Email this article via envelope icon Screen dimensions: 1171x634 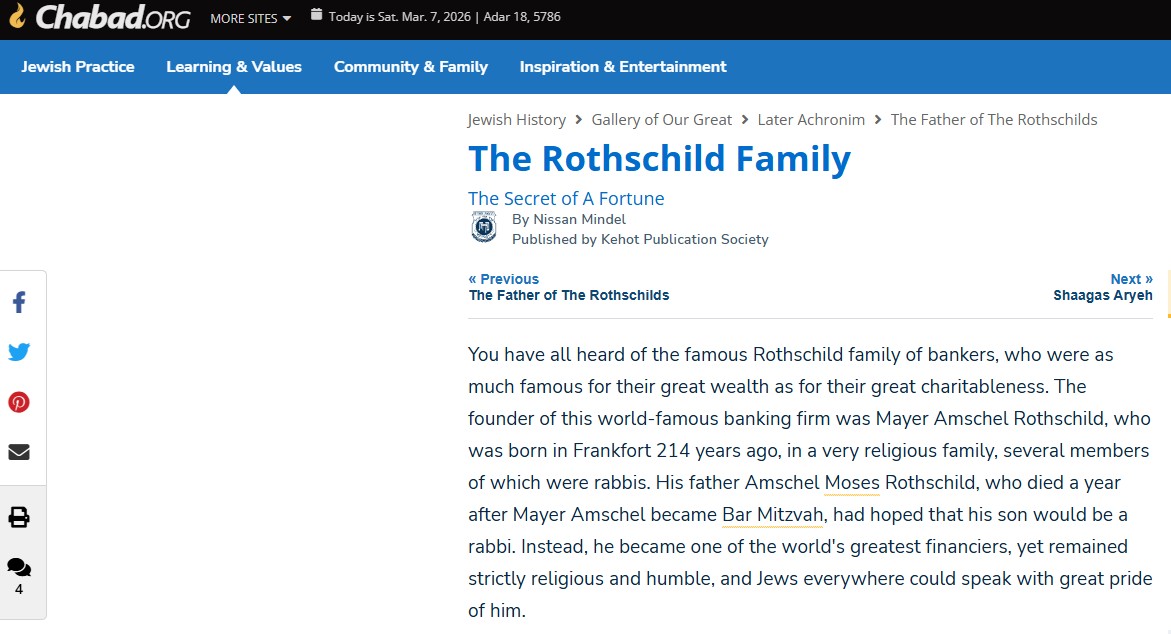(x=19, y=452)
